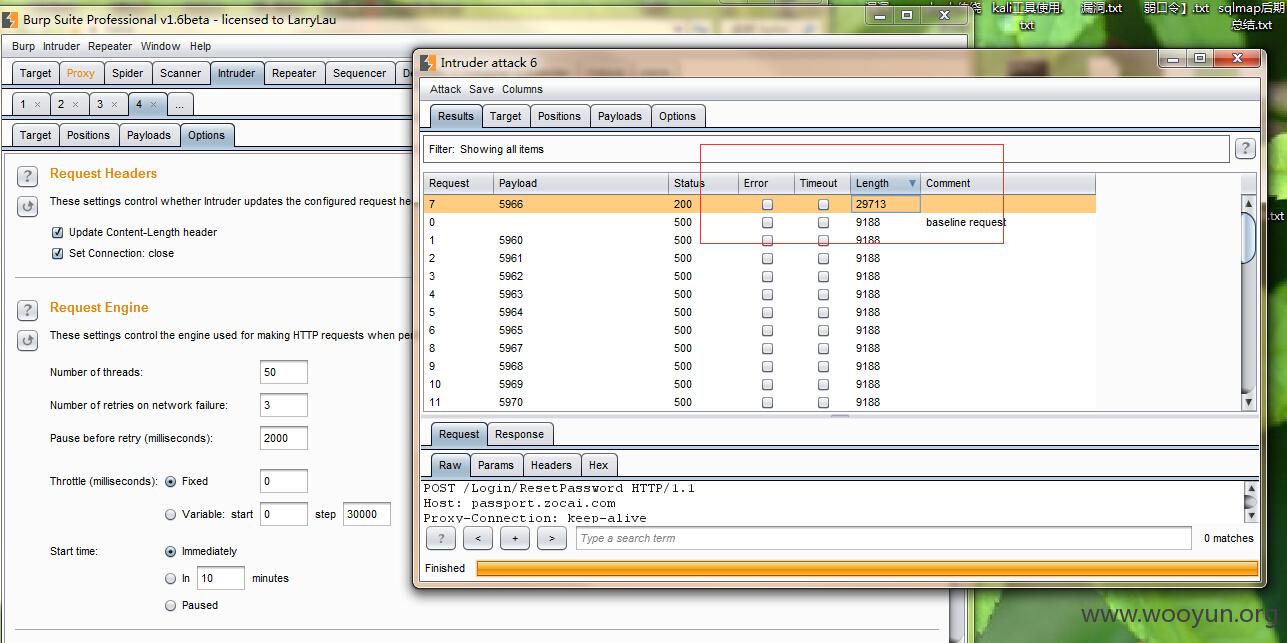Switch to the Hex view tab
Image resolution: width=1287 pixels, height=643 pixels.
coord(599,465)
